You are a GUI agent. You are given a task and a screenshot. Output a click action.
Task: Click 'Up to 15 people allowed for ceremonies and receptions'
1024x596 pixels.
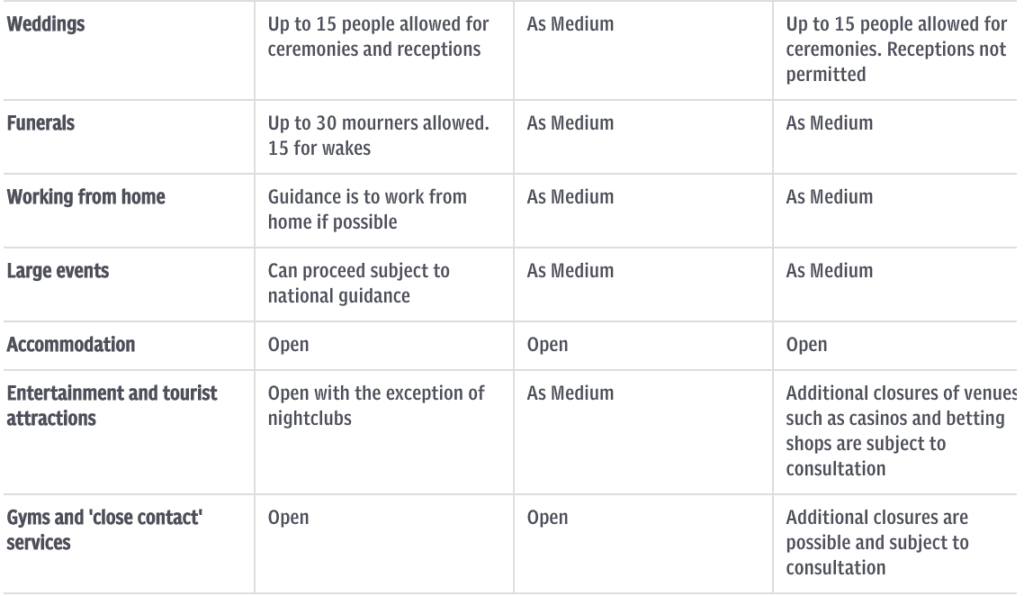point(375,36)
